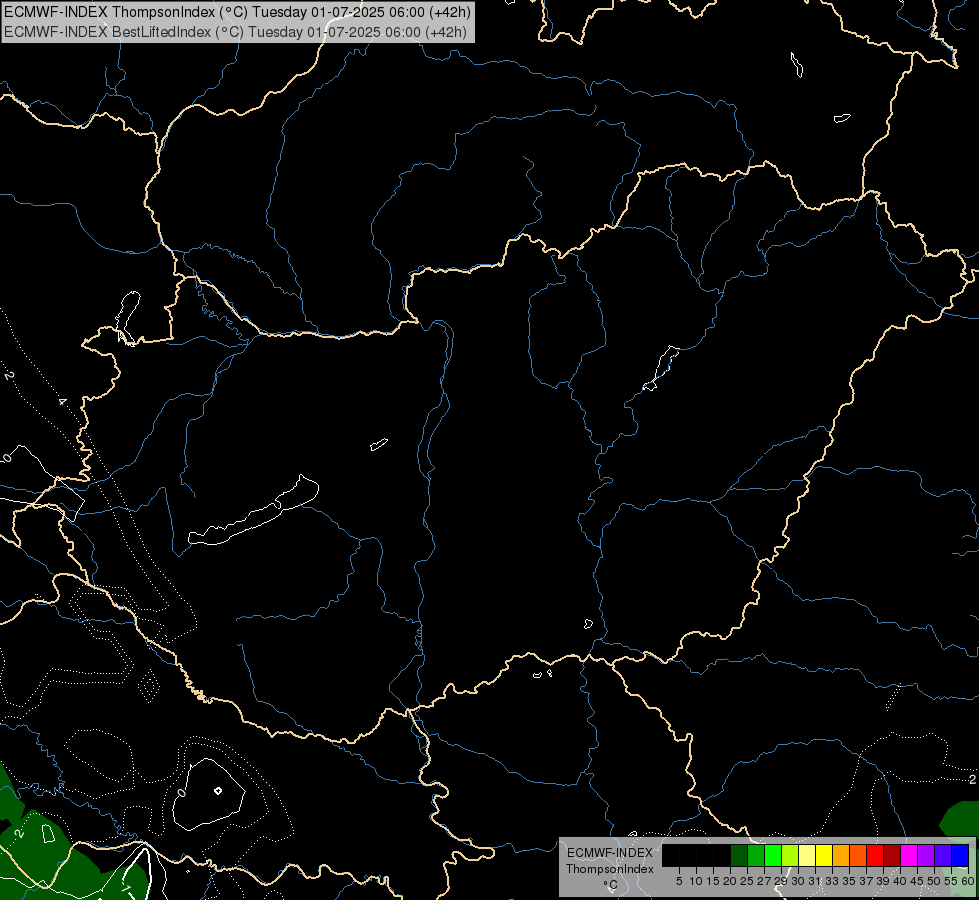Viewport: 979px width, 900px height.
Task: Click the orange-red 35–37 legend swatch
Action: pyautogui.click(x=858, y=856)
